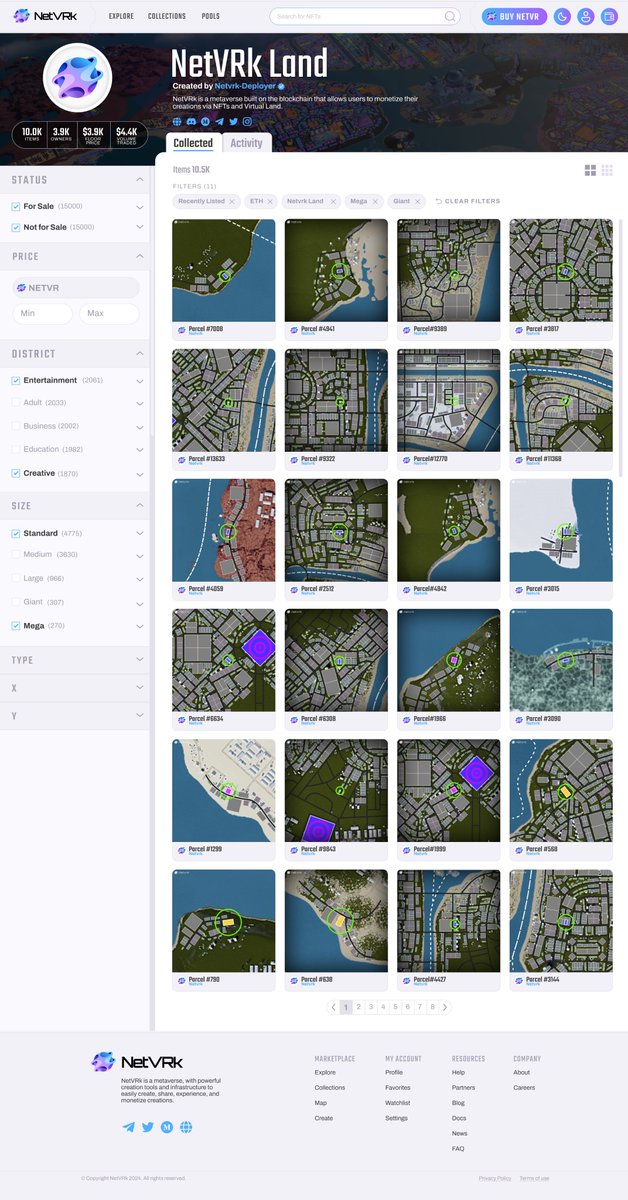Open the POOLS menu in header
The height and width of the screenshot is (1200, 628).
point(210,17)
